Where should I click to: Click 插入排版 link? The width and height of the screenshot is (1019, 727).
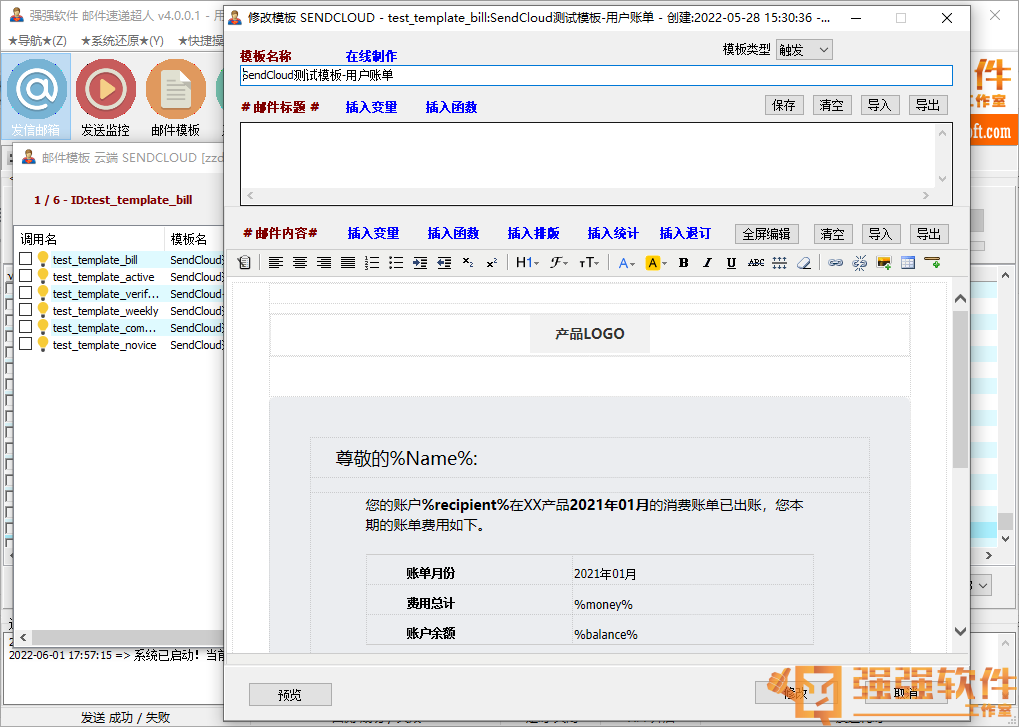533,233
